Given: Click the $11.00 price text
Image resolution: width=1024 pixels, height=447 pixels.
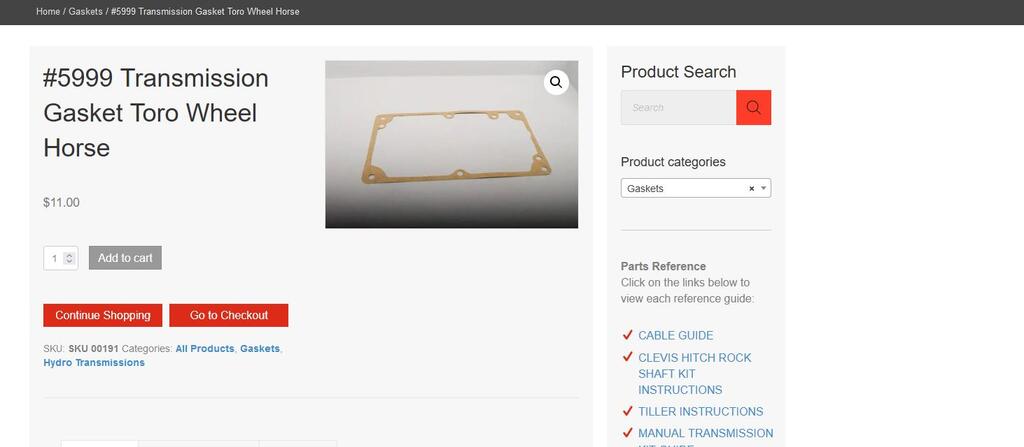Looking at the screenshot, I should click(61, 203).
